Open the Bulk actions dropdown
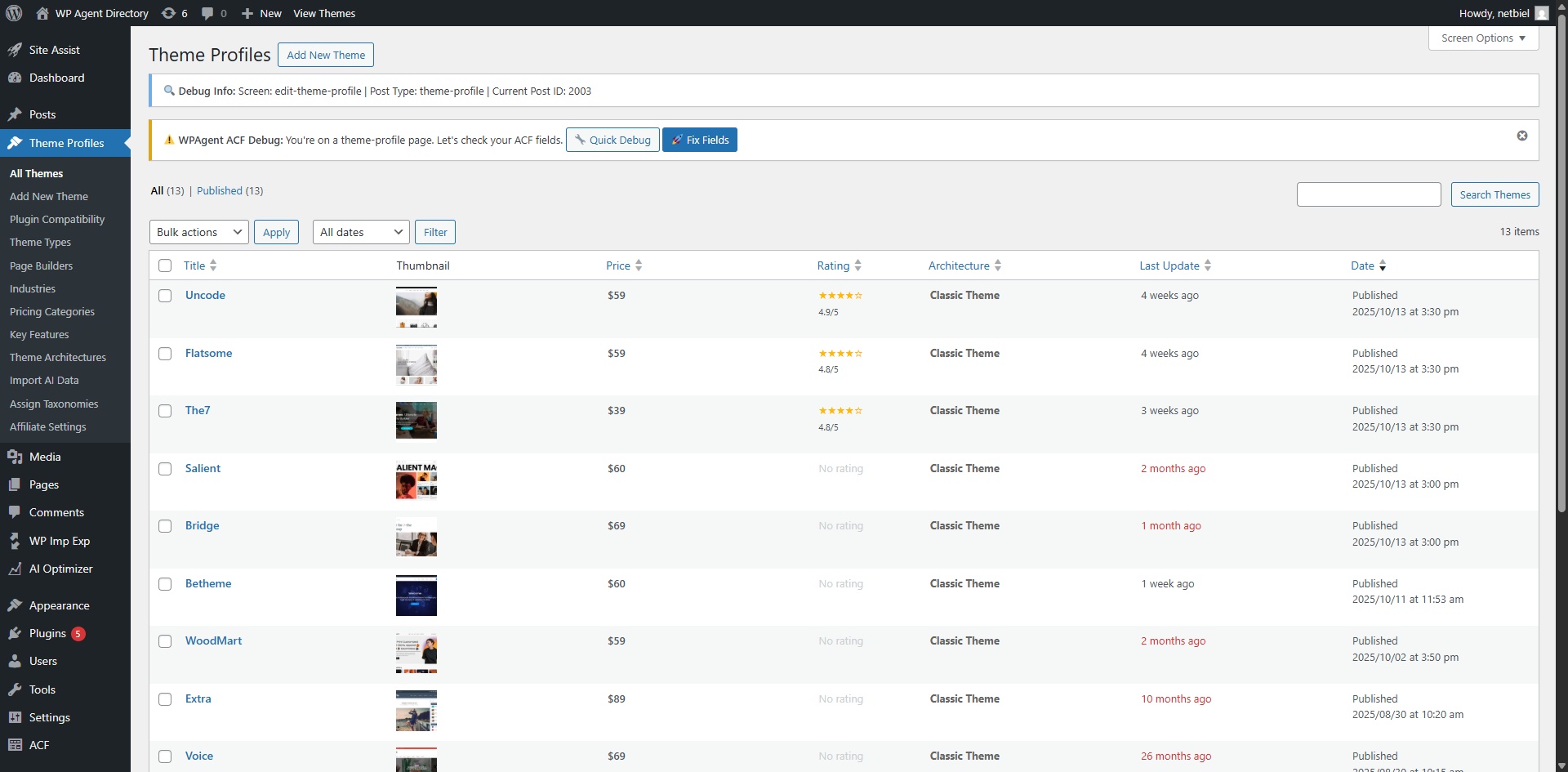The width and height of the screenshot is (1568, 772). pos(199,232)
